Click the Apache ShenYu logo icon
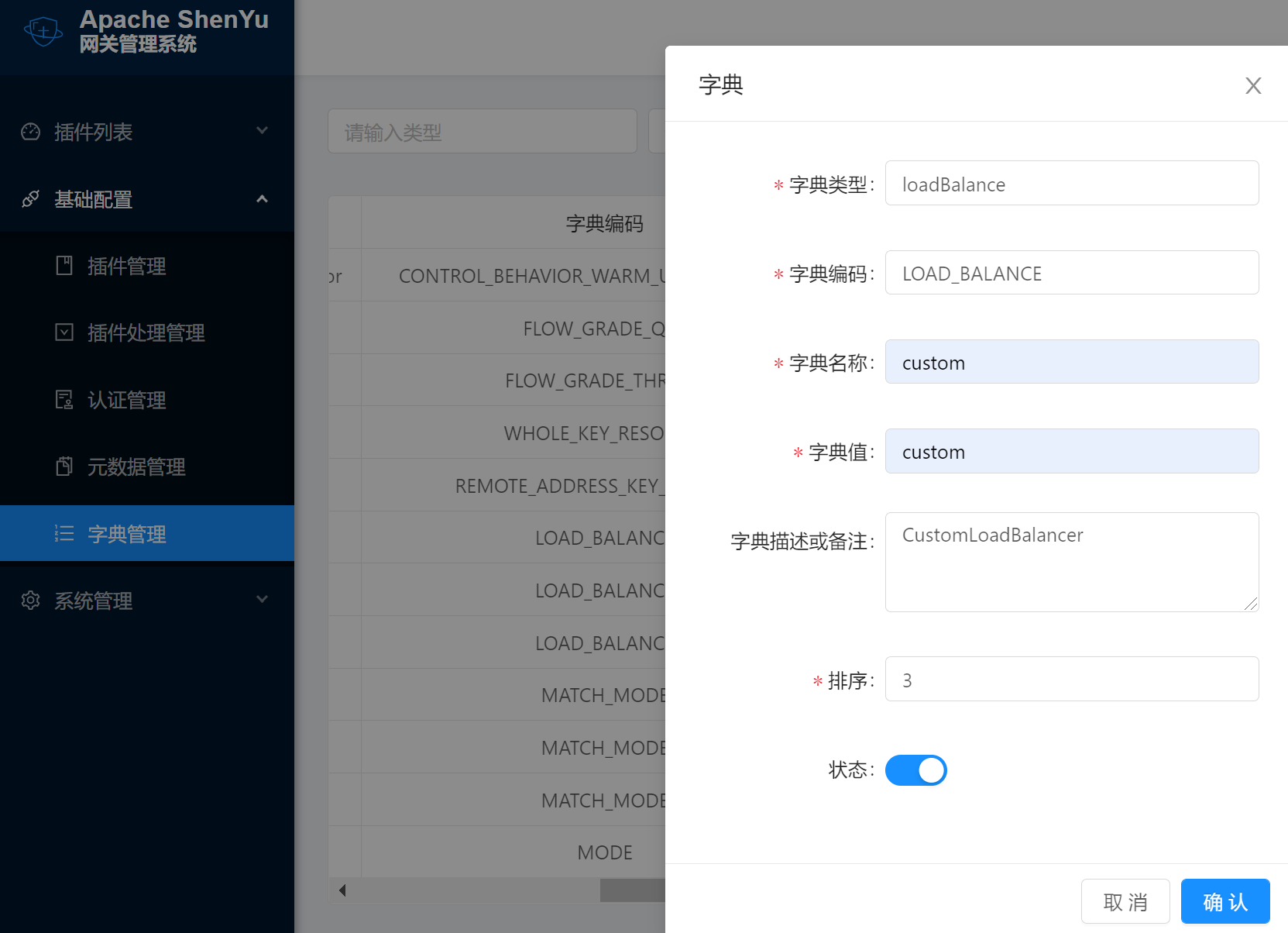This screenshot has height=933, width=1288. (x=43, y=31)
